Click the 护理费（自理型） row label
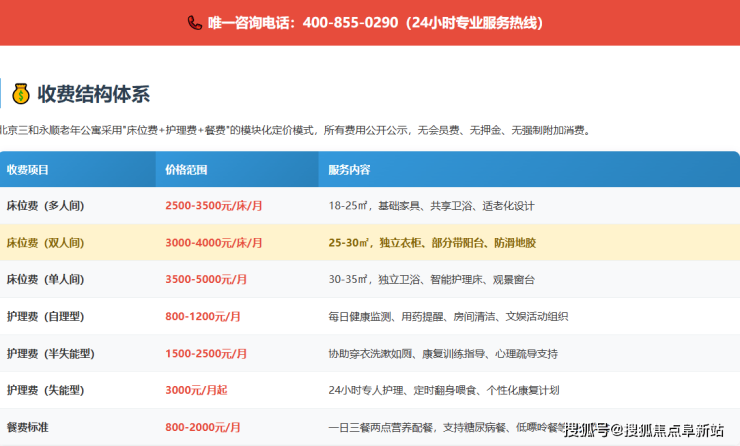 click(45, 316)
